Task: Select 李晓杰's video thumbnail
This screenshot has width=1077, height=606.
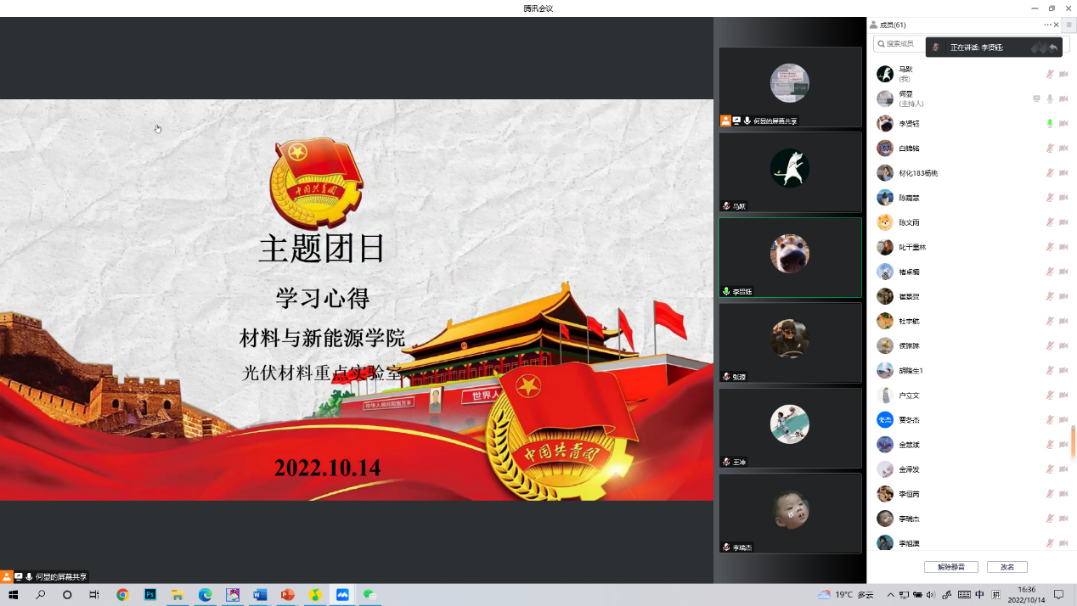Action: pyautogui.click(x=789, y=513)
